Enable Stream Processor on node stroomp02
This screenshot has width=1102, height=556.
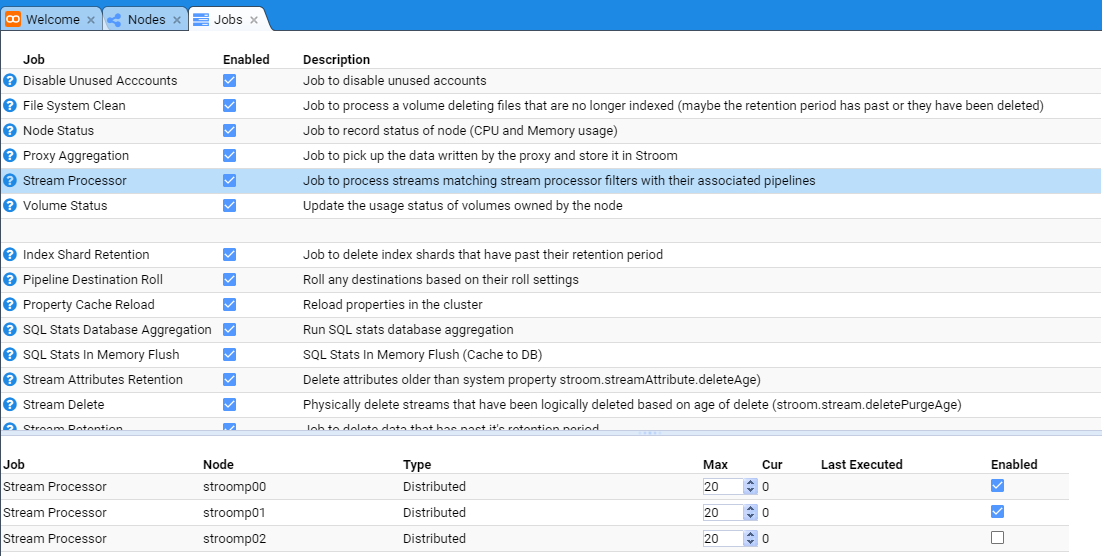tap(997, 538)
